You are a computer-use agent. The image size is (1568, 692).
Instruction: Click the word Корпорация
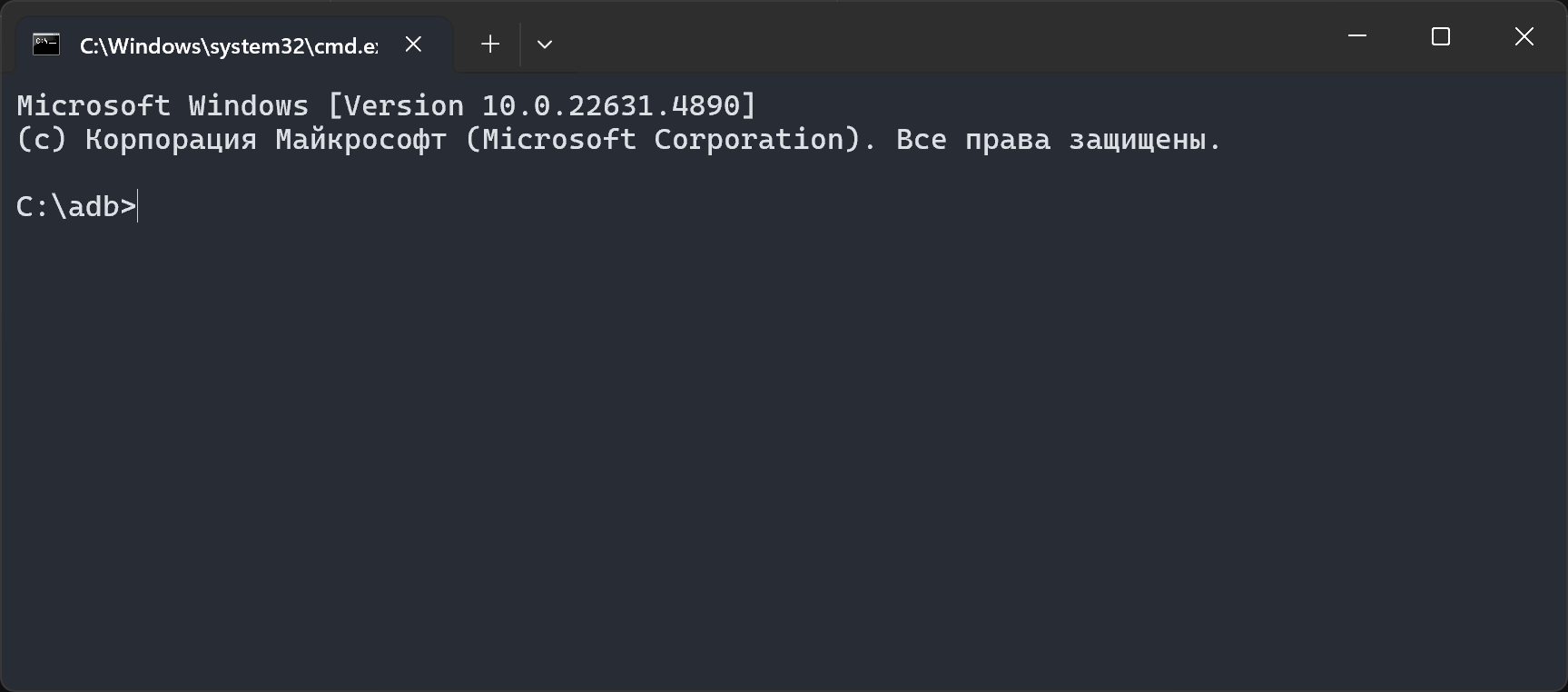[171, 140]
